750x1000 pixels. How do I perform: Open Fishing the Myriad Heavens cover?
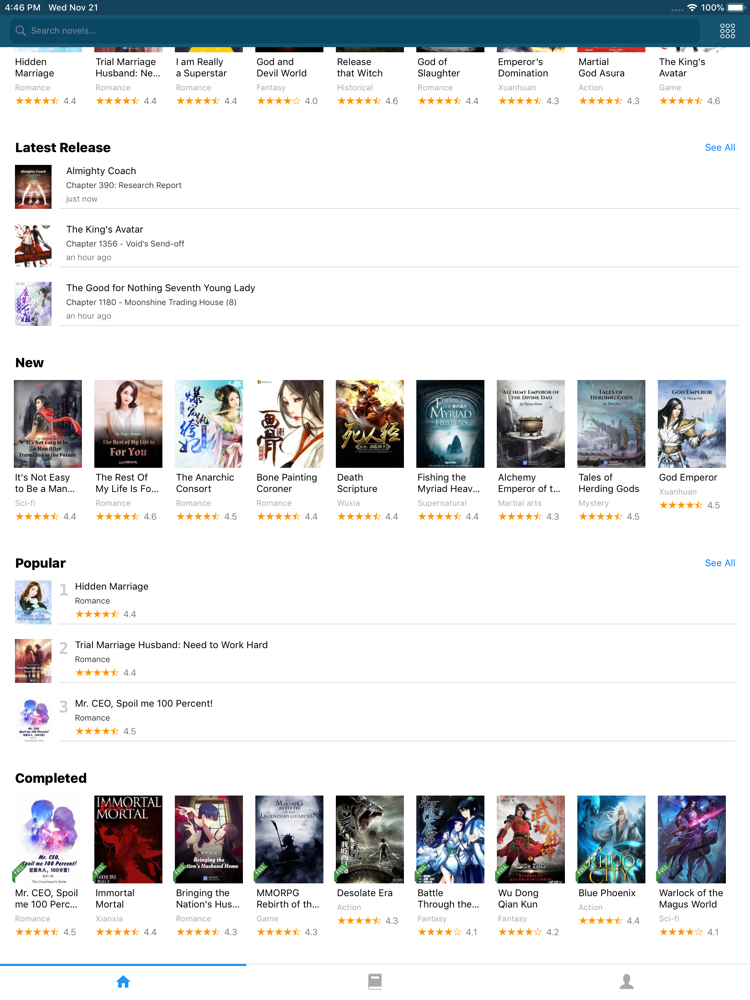click(x=450, y=423)
